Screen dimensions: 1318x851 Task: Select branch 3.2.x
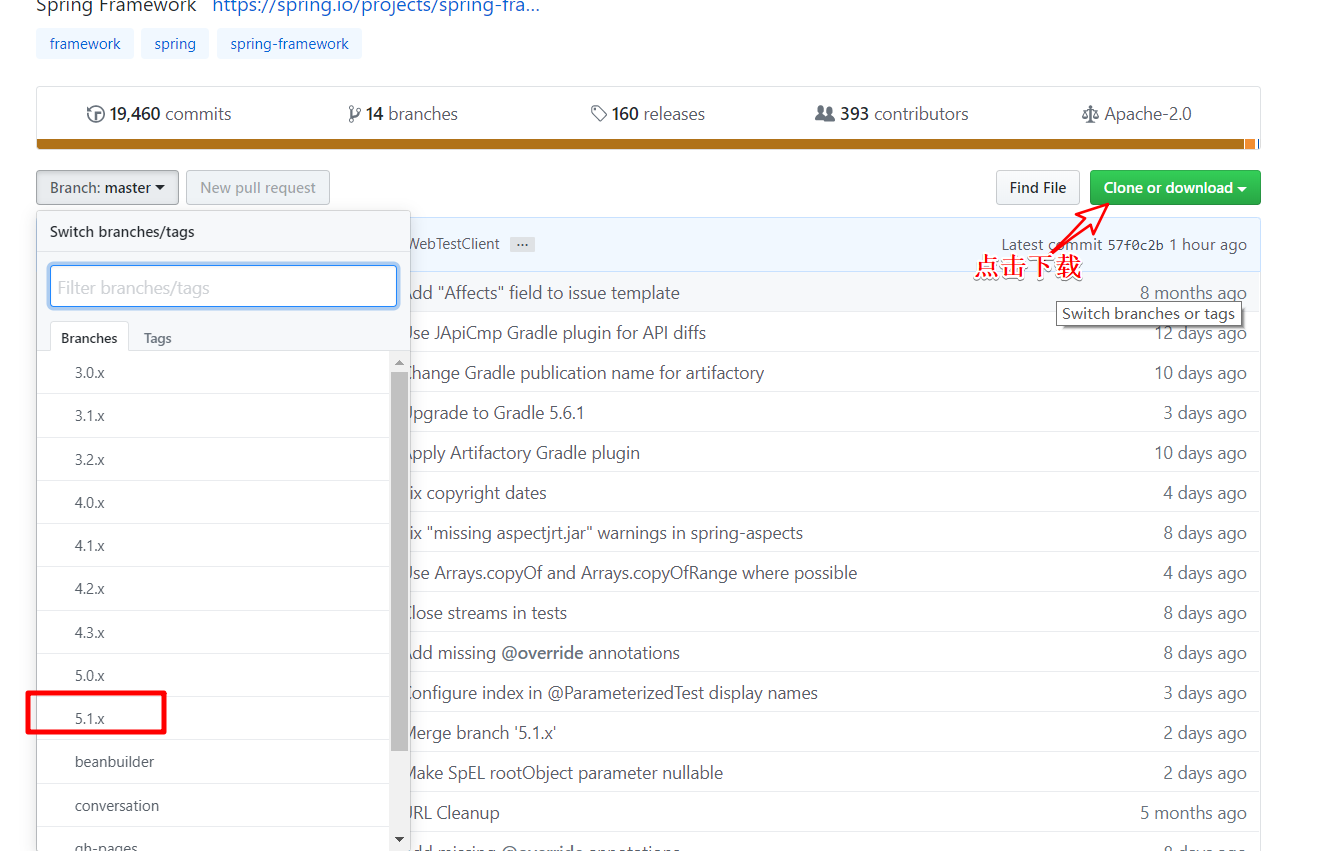213,459
